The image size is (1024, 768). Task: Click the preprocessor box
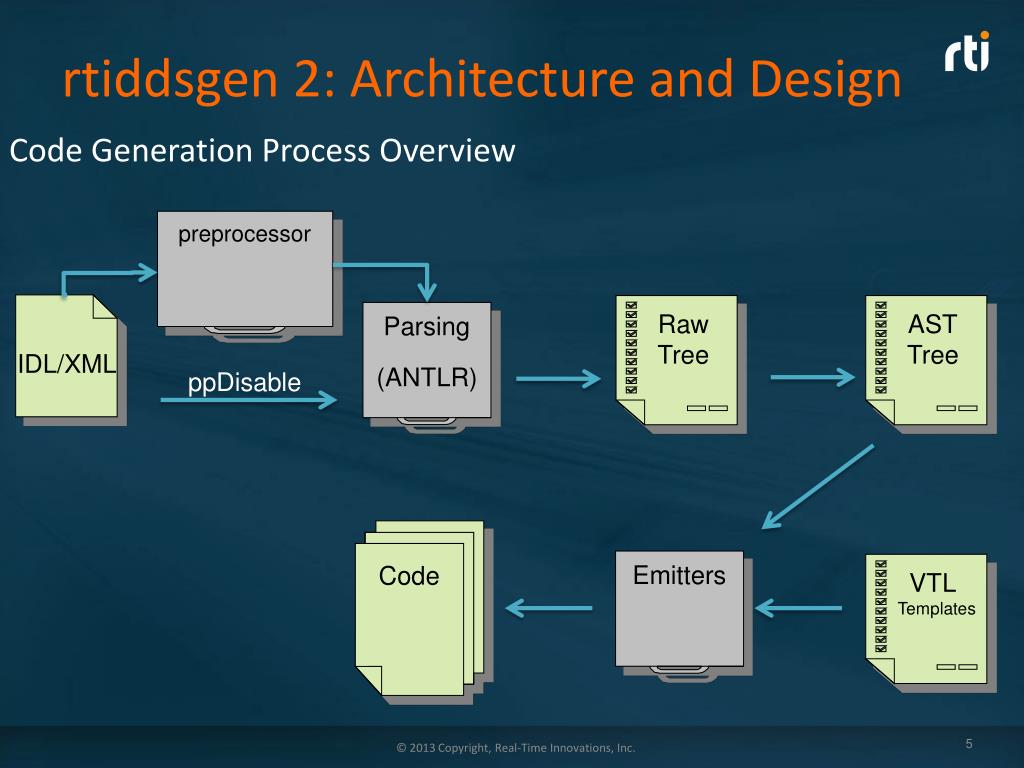245,269
